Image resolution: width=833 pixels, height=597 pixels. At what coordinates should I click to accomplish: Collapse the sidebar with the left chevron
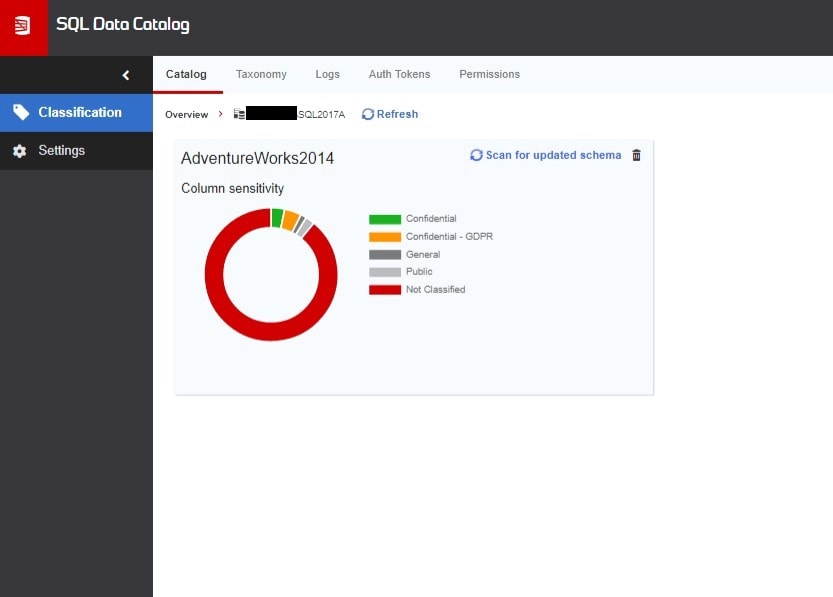pos(126,75)
